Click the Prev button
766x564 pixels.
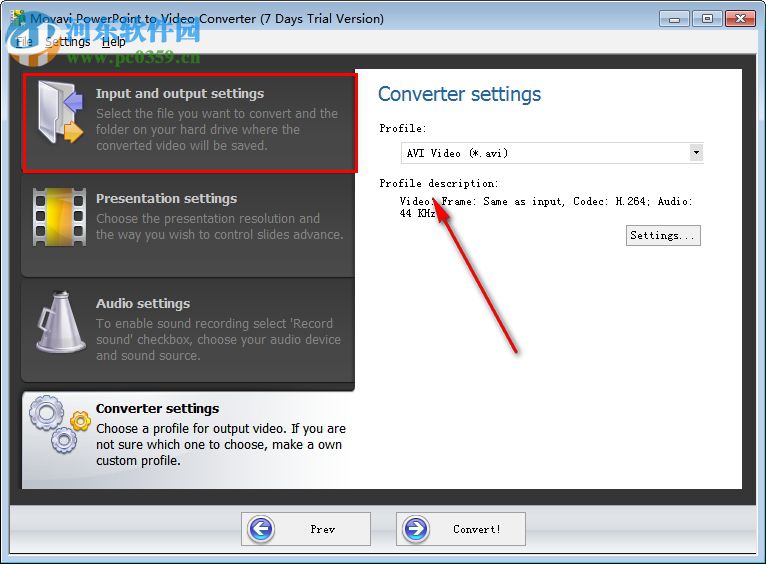306,529
